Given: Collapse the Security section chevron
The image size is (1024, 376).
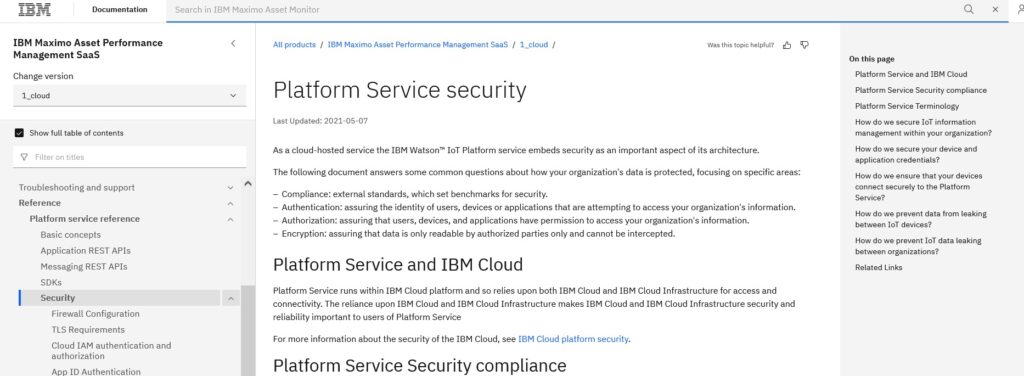Looking at the screenshot, I should pyautogui.click(x=231, y=299).
